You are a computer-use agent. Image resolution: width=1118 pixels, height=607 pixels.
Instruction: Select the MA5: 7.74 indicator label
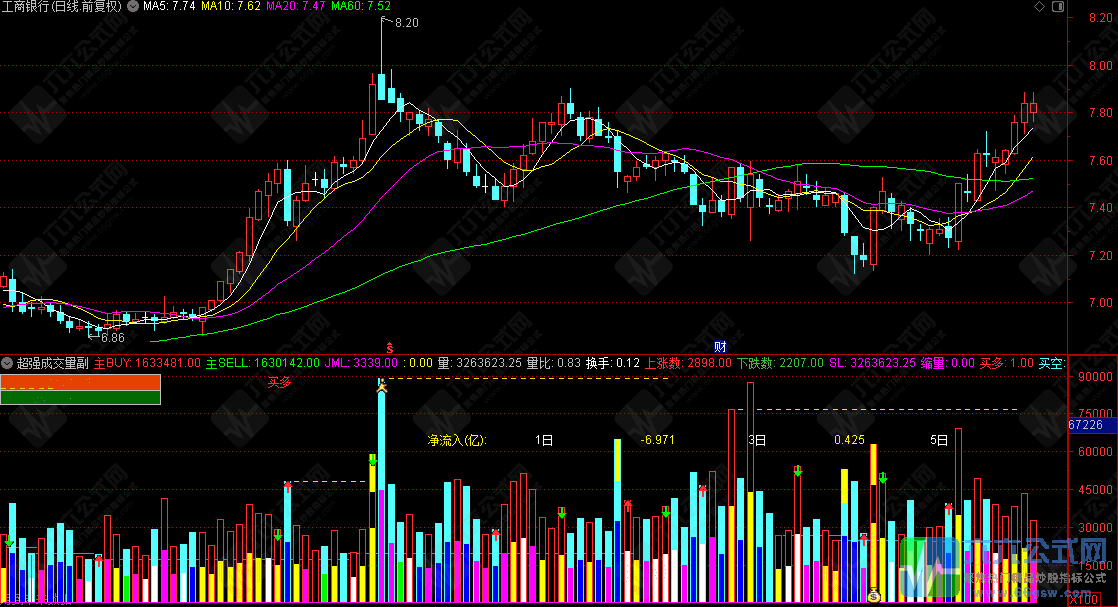[169, 6]
